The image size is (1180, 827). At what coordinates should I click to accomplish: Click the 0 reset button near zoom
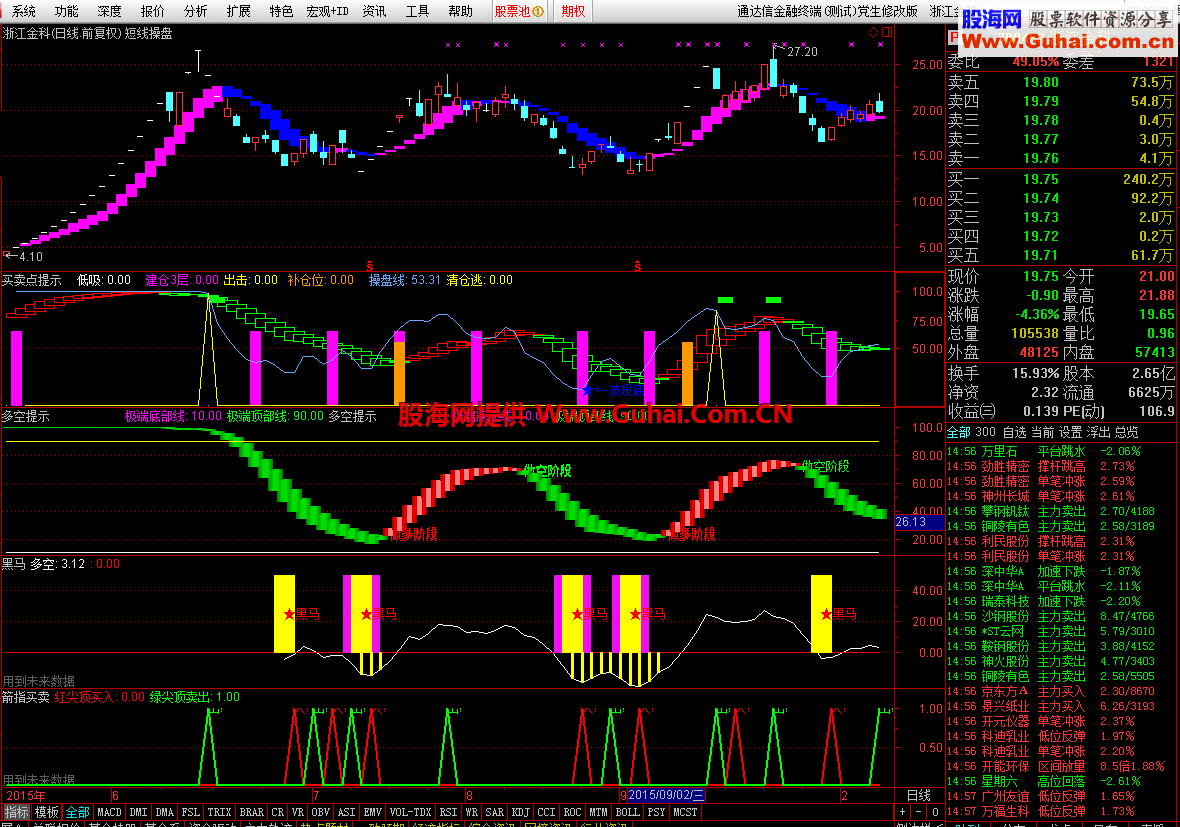coord(935,812)
